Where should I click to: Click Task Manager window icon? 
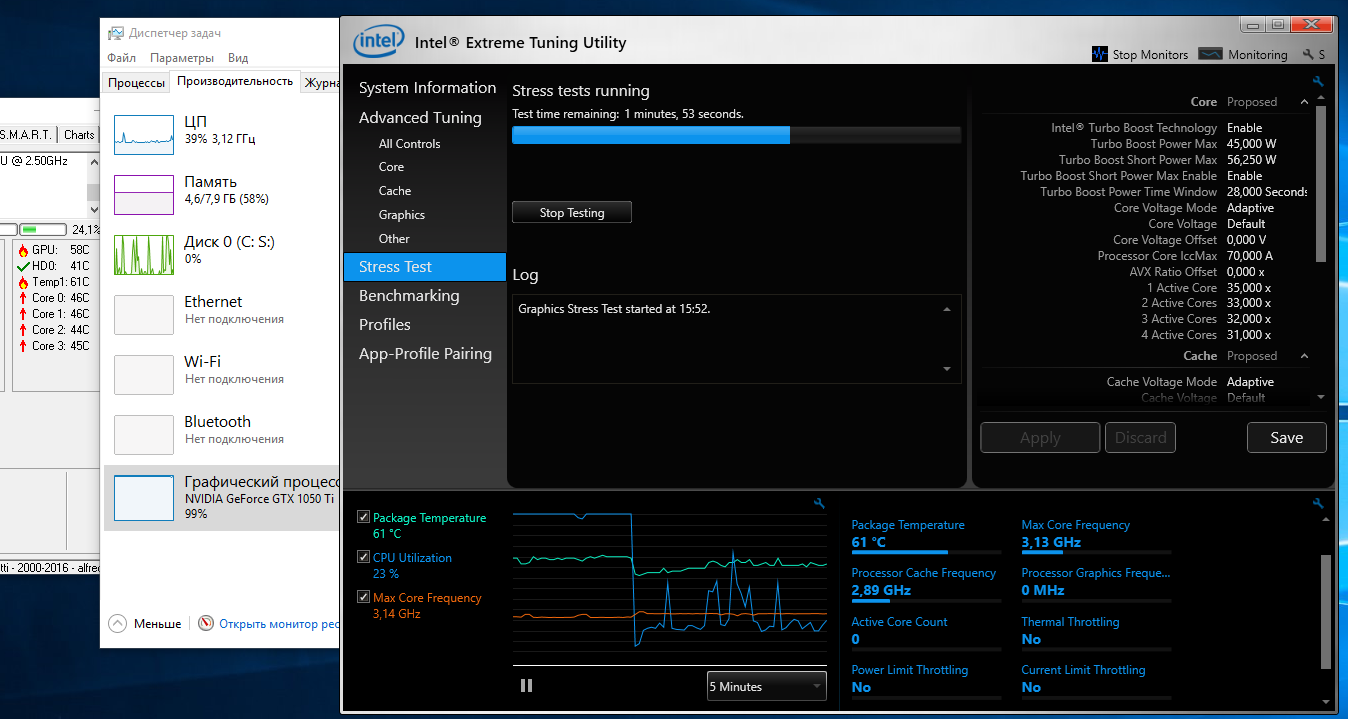[x=114, y=33]
